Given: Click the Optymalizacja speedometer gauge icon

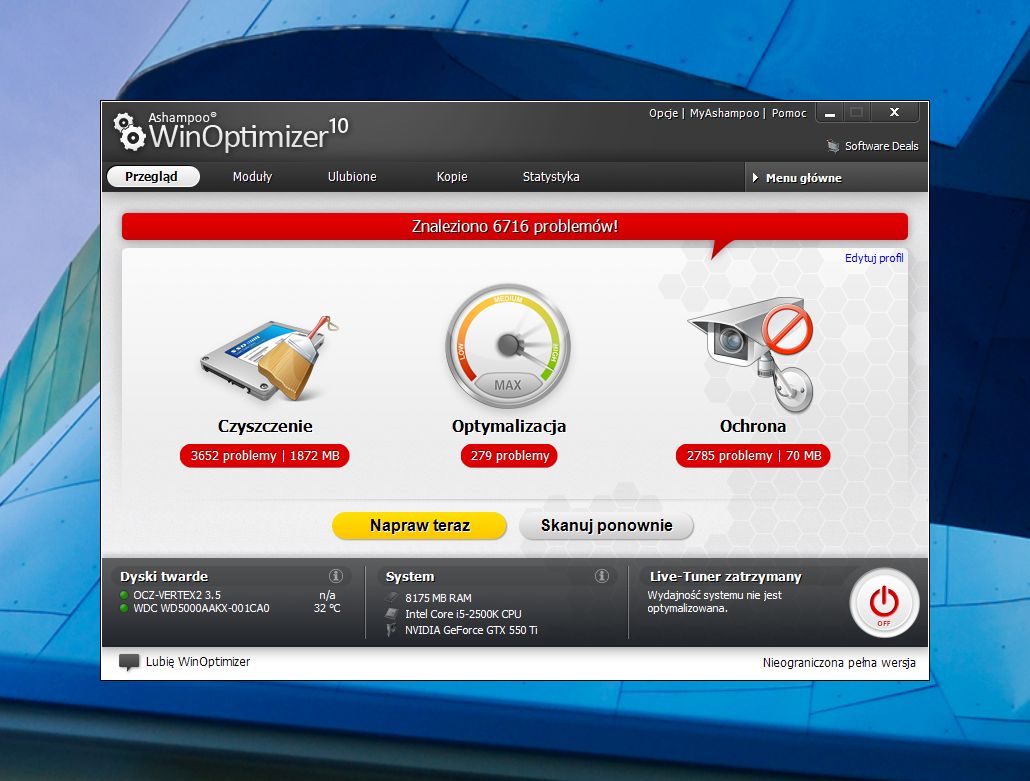Looking at the screenshot, I should click(508, 346).
